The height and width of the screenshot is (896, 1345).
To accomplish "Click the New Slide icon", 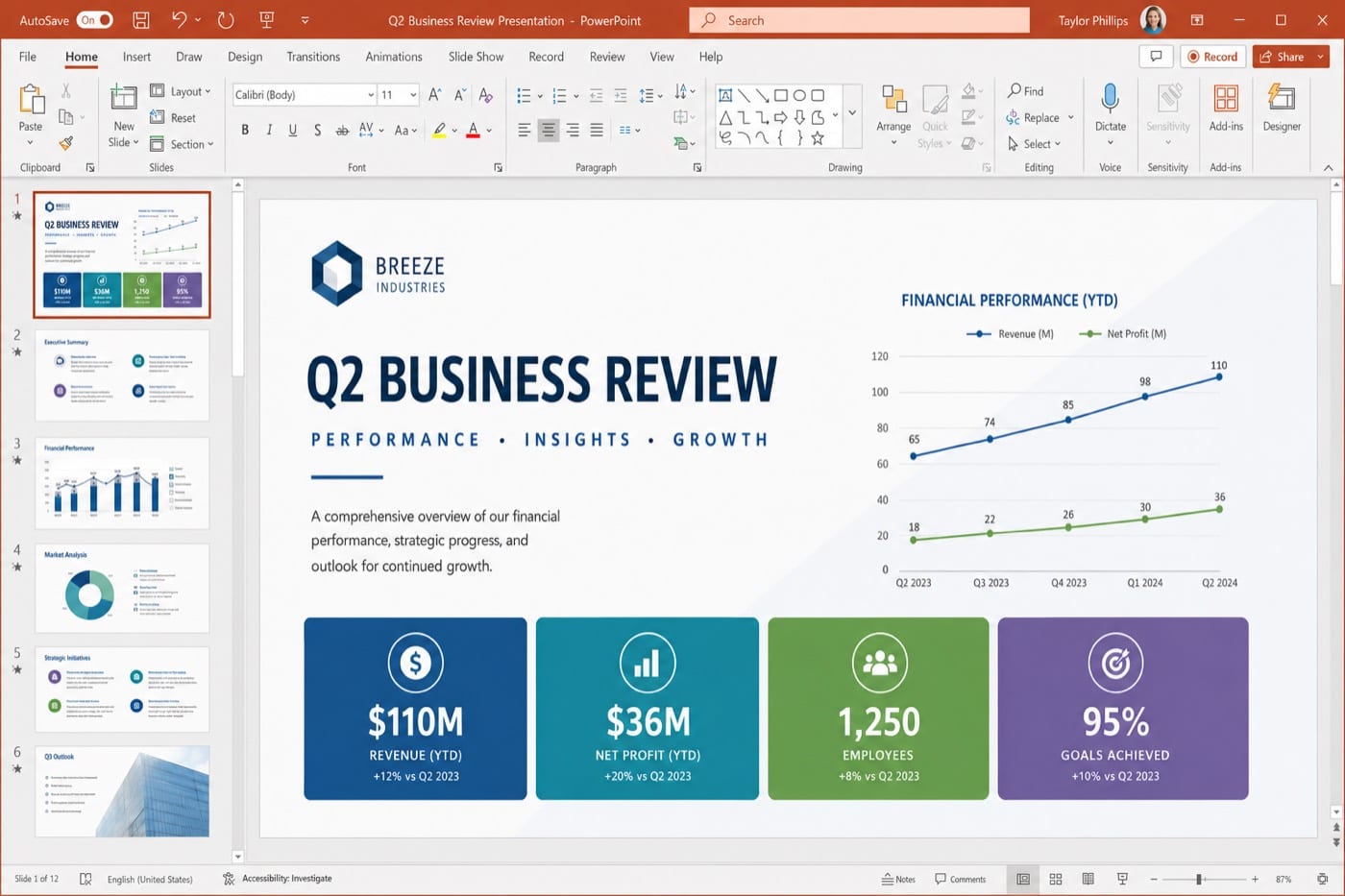I will [124, 98].
